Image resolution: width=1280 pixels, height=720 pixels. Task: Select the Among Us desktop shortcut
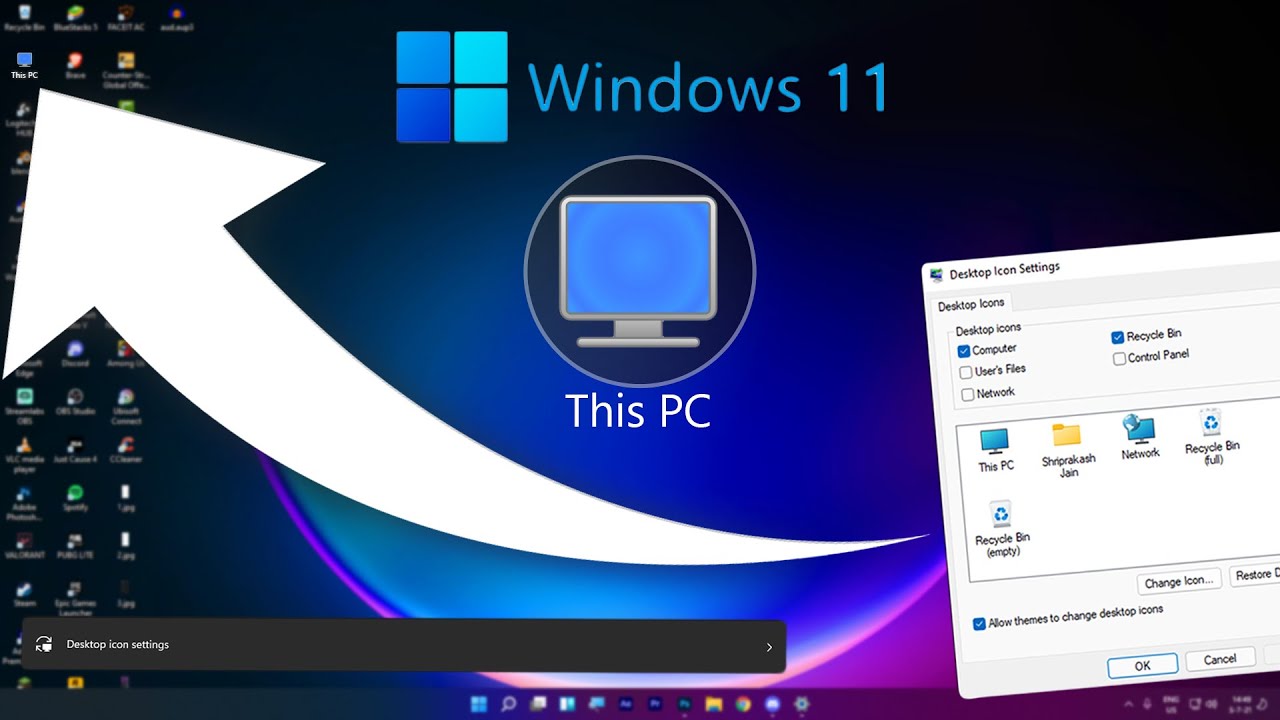pos(126,354)
